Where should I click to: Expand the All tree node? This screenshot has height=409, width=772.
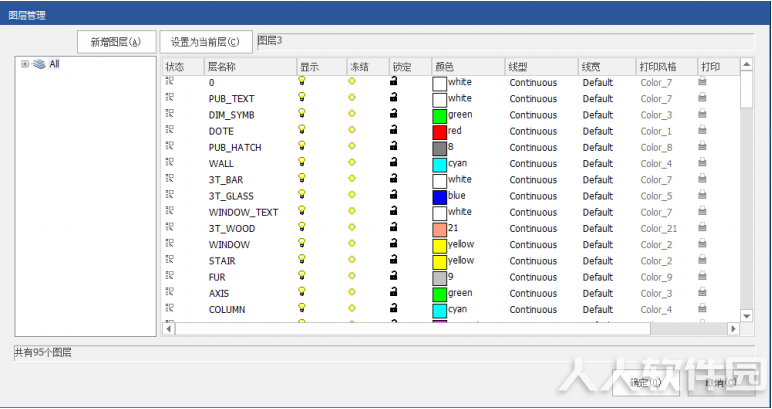click(x=25, y=64)
